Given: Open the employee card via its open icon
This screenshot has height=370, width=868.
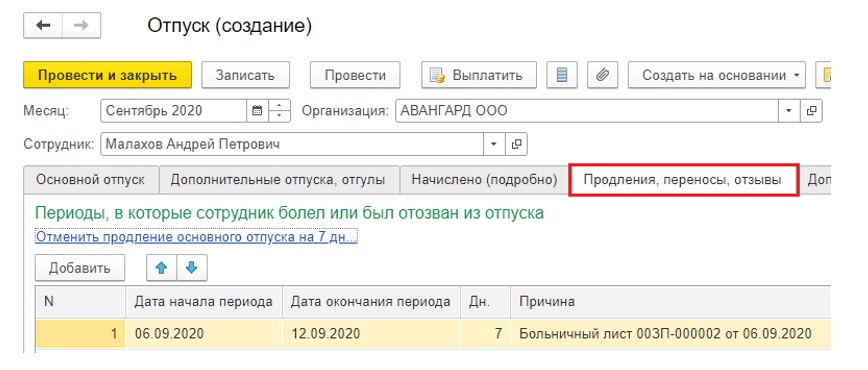Looking at the screenshot, I should (516, 145).
